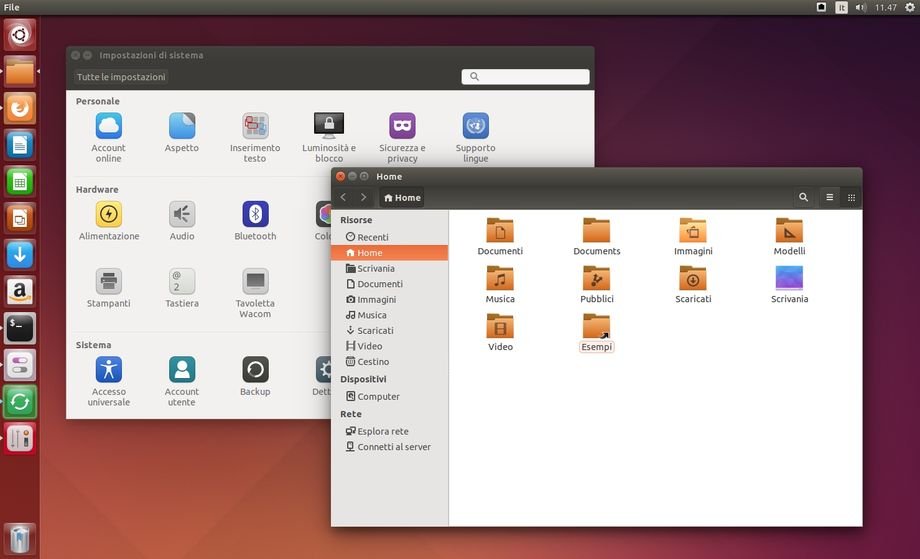Open Alimentazione power settings
The width and height of the screenshot is (920, 559).
(x=109, y=214)
